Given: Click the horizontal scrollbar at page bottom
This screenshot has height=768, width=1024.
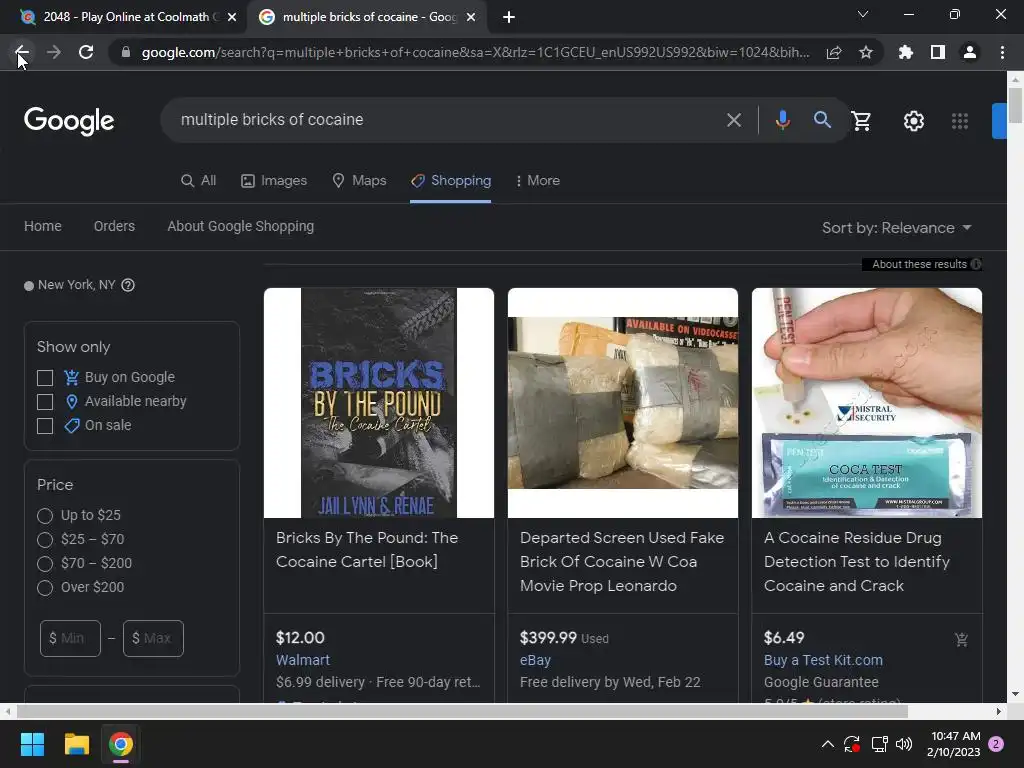Looking at the screenshot, I should point(462,711).
